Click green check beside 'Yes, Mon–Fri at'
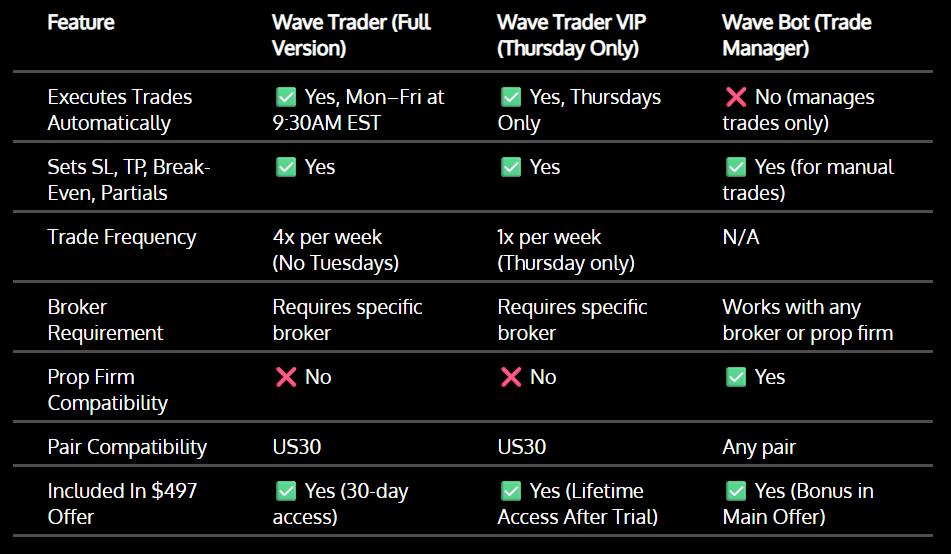The width and height of the screenshot is (951, 554). coord(286,97)
